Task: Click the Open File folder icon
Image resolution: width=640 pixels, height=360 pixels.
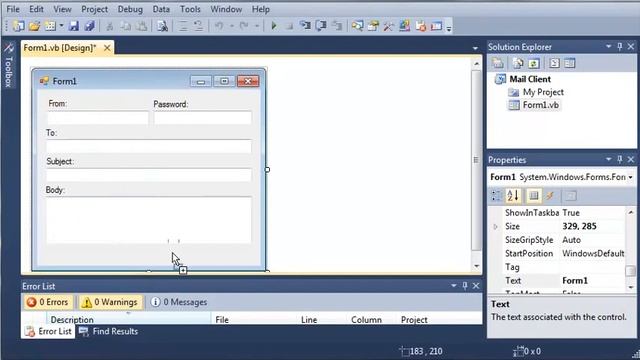Action: (34, 26)
